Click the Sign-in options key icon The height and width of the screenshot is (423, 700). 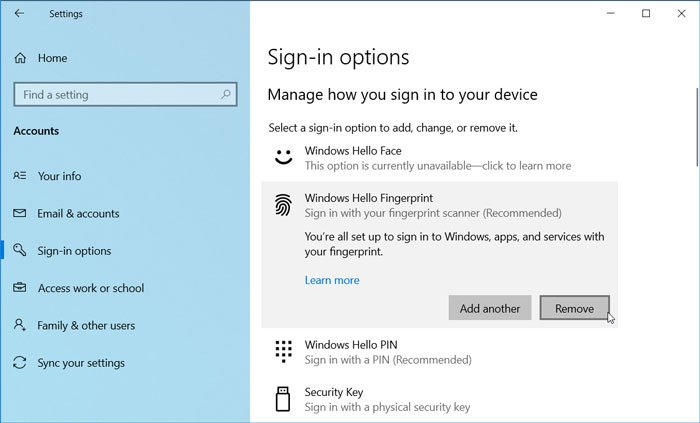tap(20, 251)
